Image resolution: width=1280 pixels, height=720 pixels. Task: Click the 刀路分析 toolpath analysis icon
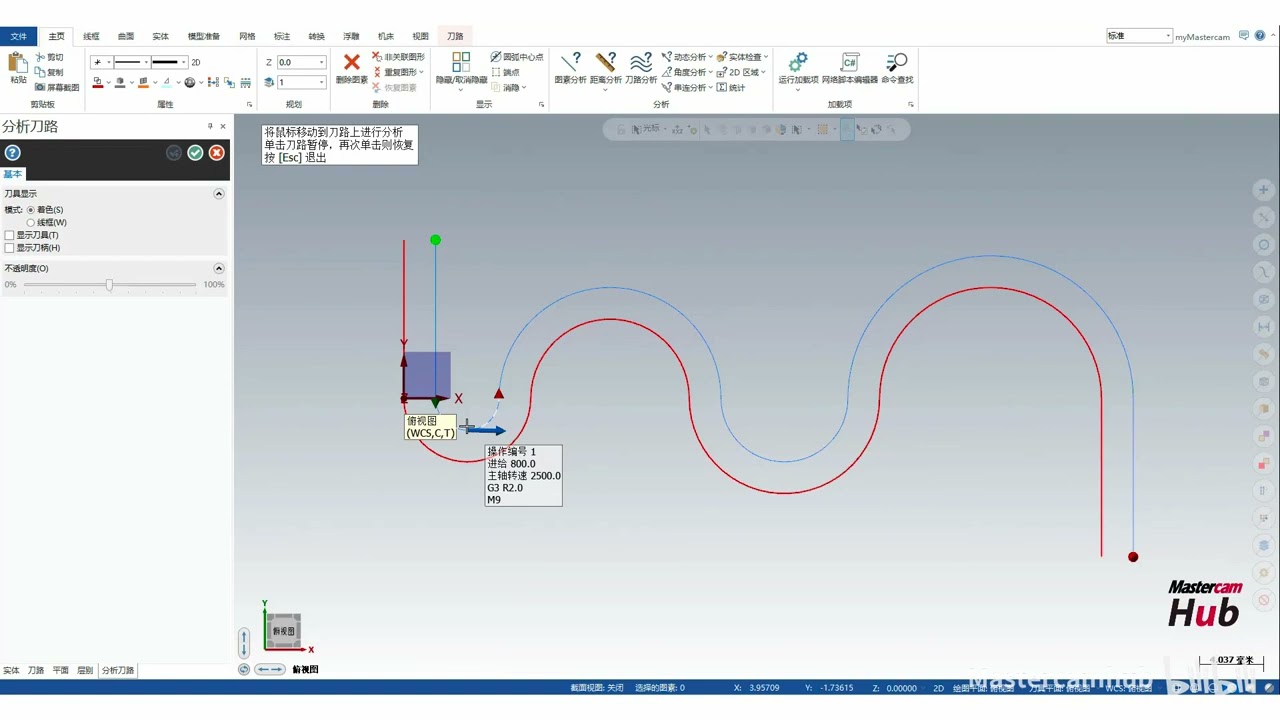pos(641,62)
